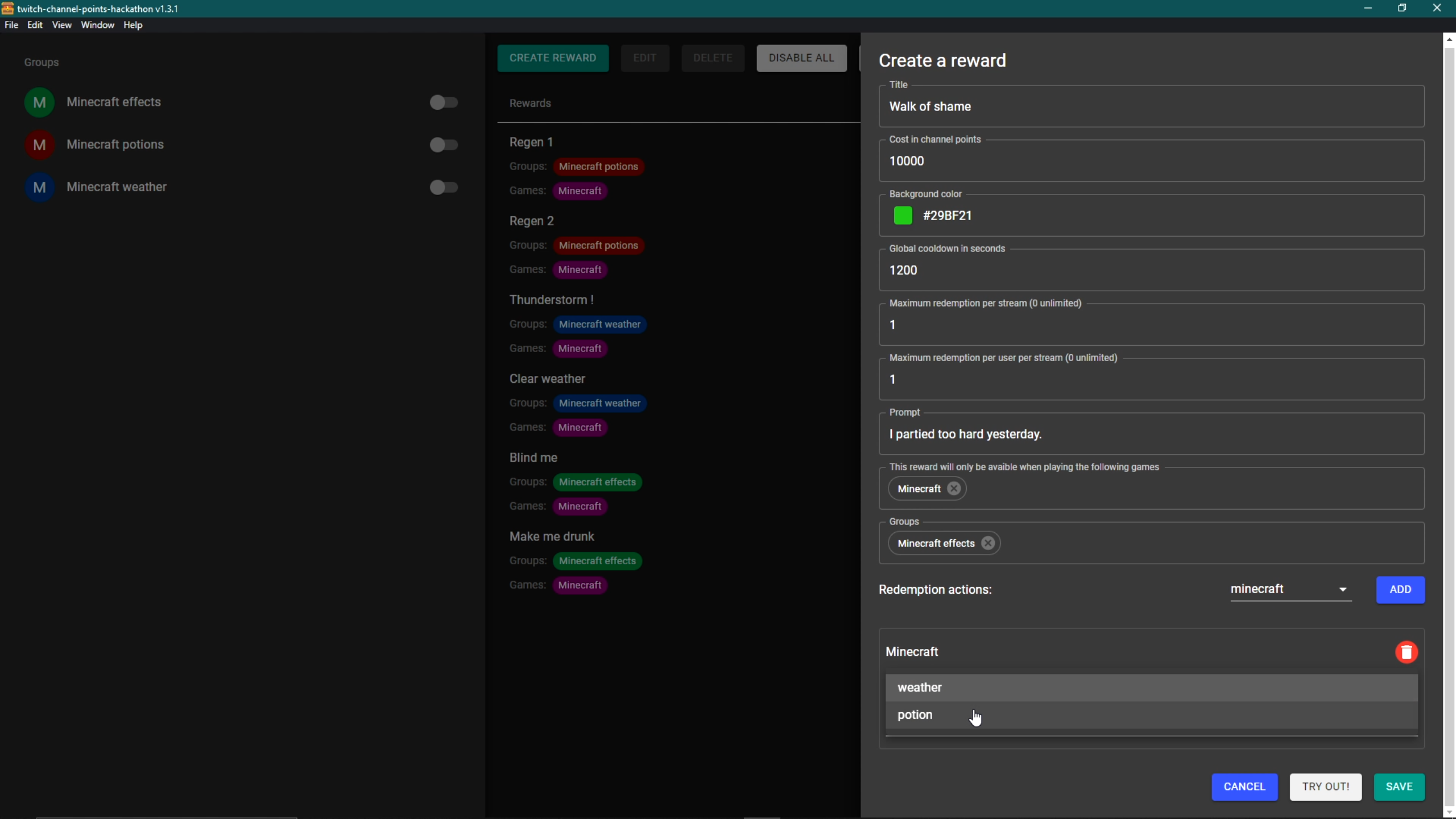Viewport: 1456px width, 819px height.
Task: Select the potion option in list
Action: (x=915, y=715)
